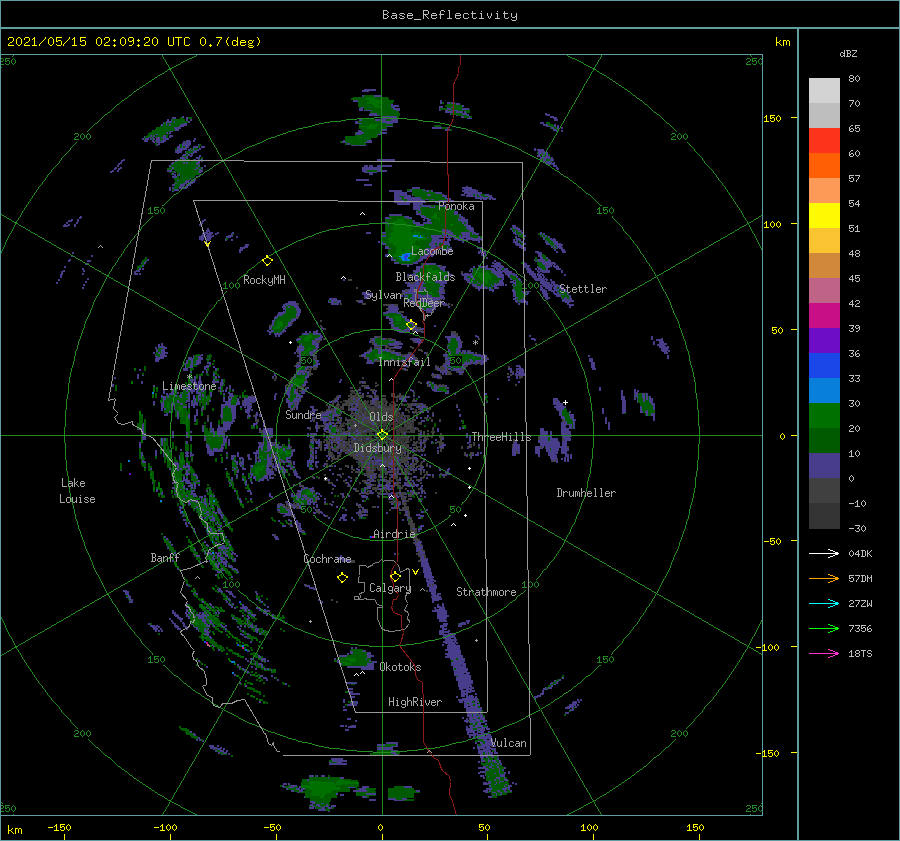Click the yellow diamond marker near RedDeer

pyautogui.click(x=411, y=325)
